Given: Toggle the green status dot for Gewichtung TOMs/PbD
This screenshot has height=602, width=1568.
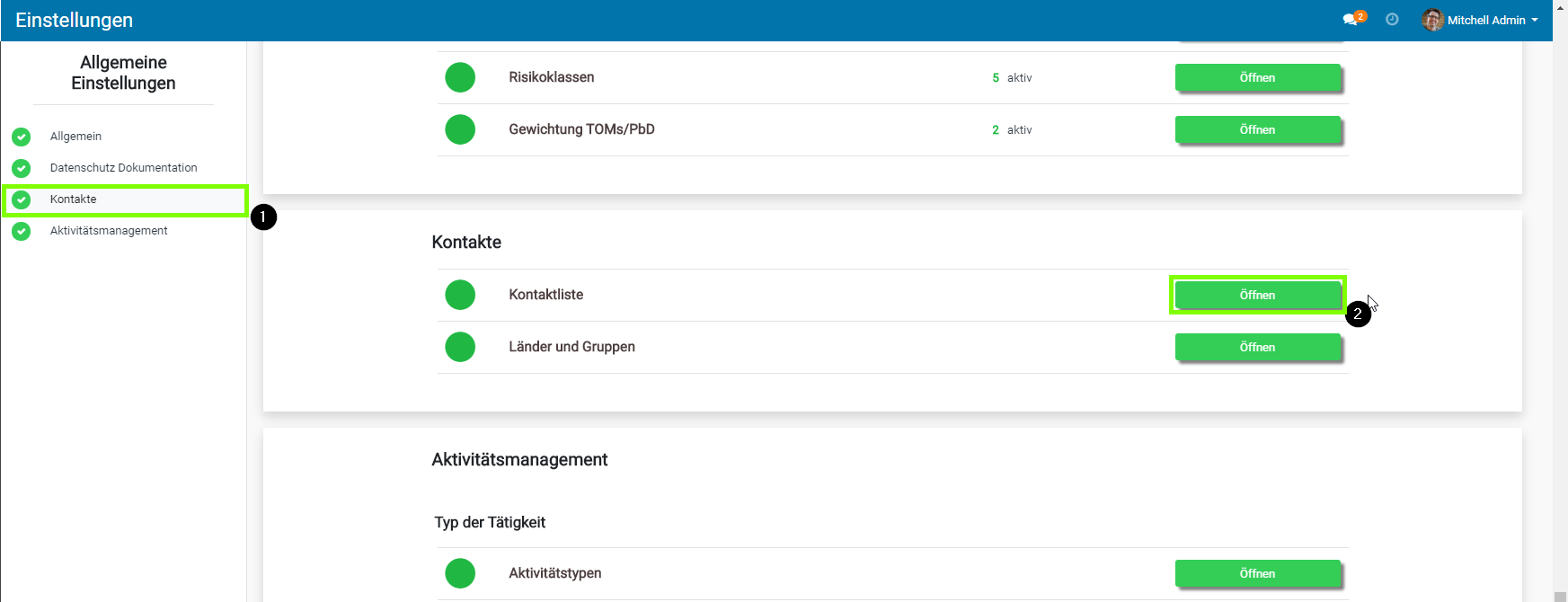Looking at the screenshot, I should pos(460,129).
